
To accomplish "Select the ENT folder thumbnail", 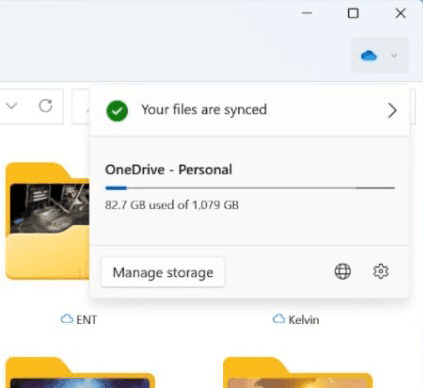I will 48,221.
